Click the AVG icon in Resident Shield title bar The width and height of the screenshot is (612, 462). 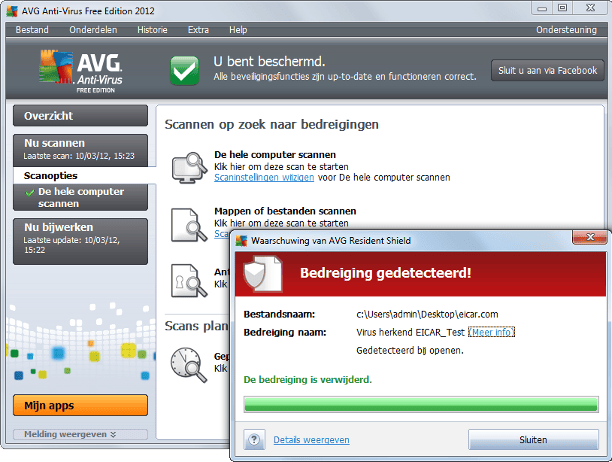(x=242, y=241)
